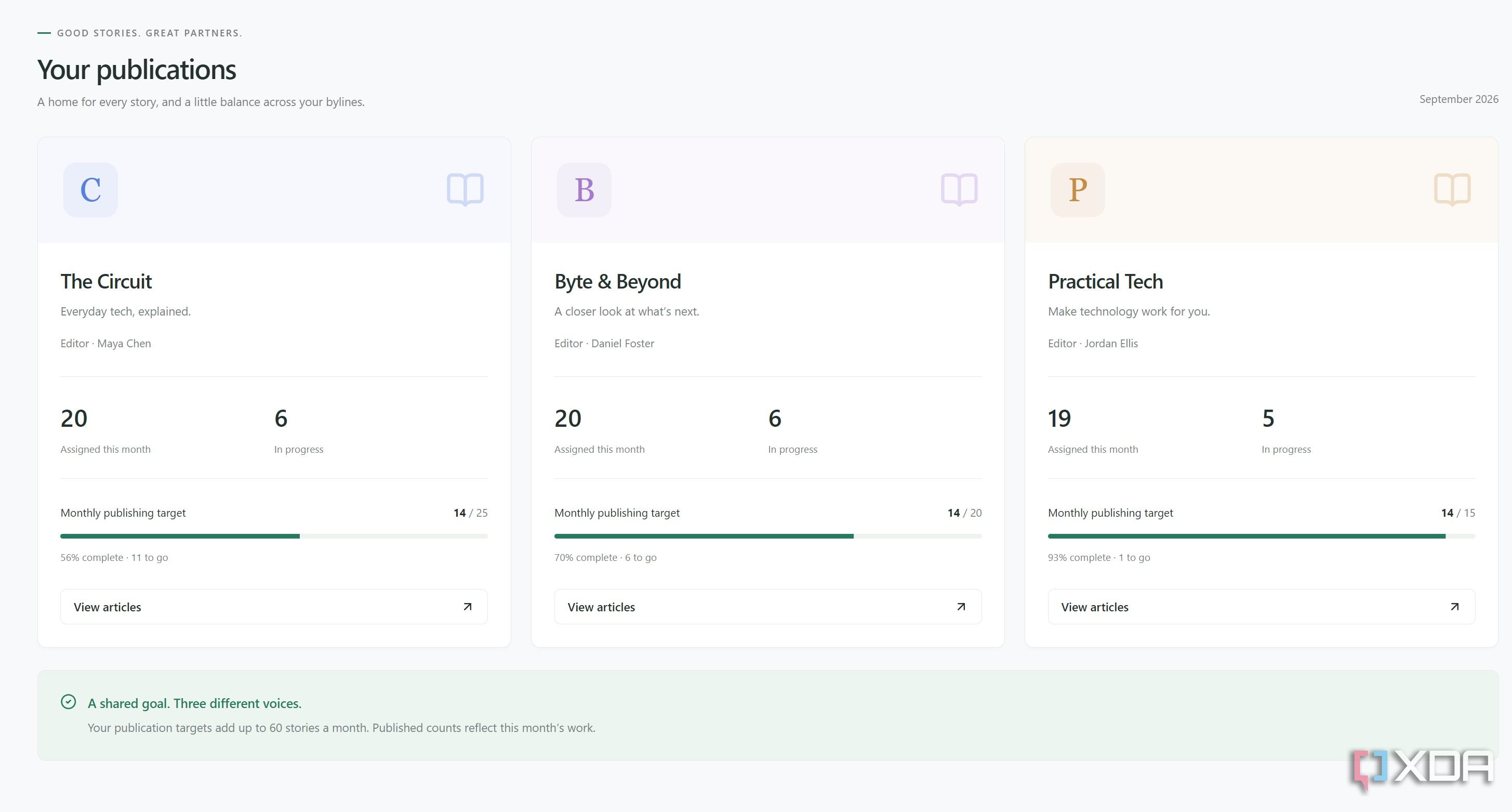Click 'GOOD STORIES. GREAT PARTNERS.' header label

(x=149, y=33)
